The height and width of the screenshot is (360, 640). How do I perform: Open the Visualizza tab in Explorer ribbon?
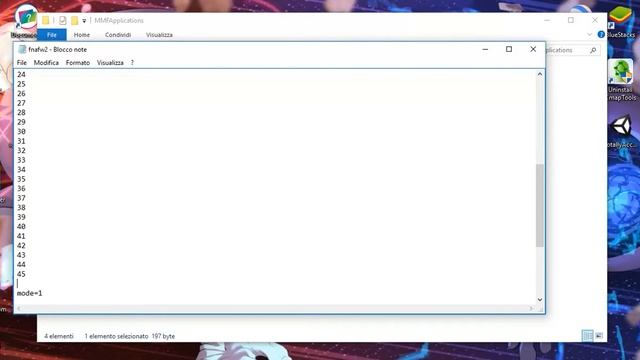point(159,35)
